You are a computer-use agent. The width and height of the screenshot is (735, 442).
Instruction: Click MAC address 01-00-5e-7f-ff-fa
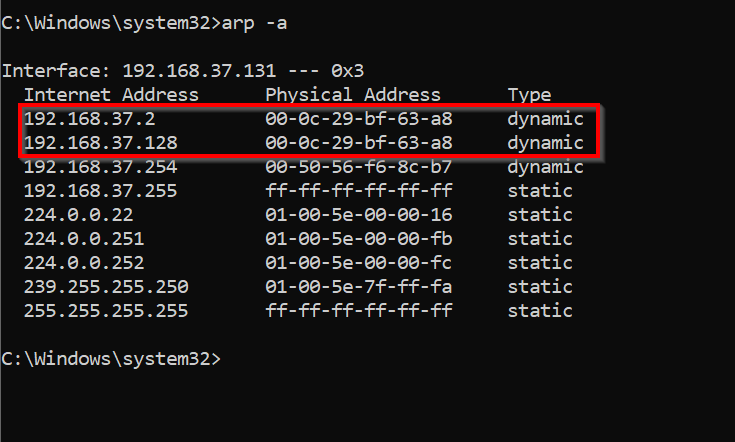(x=359, y=286)
